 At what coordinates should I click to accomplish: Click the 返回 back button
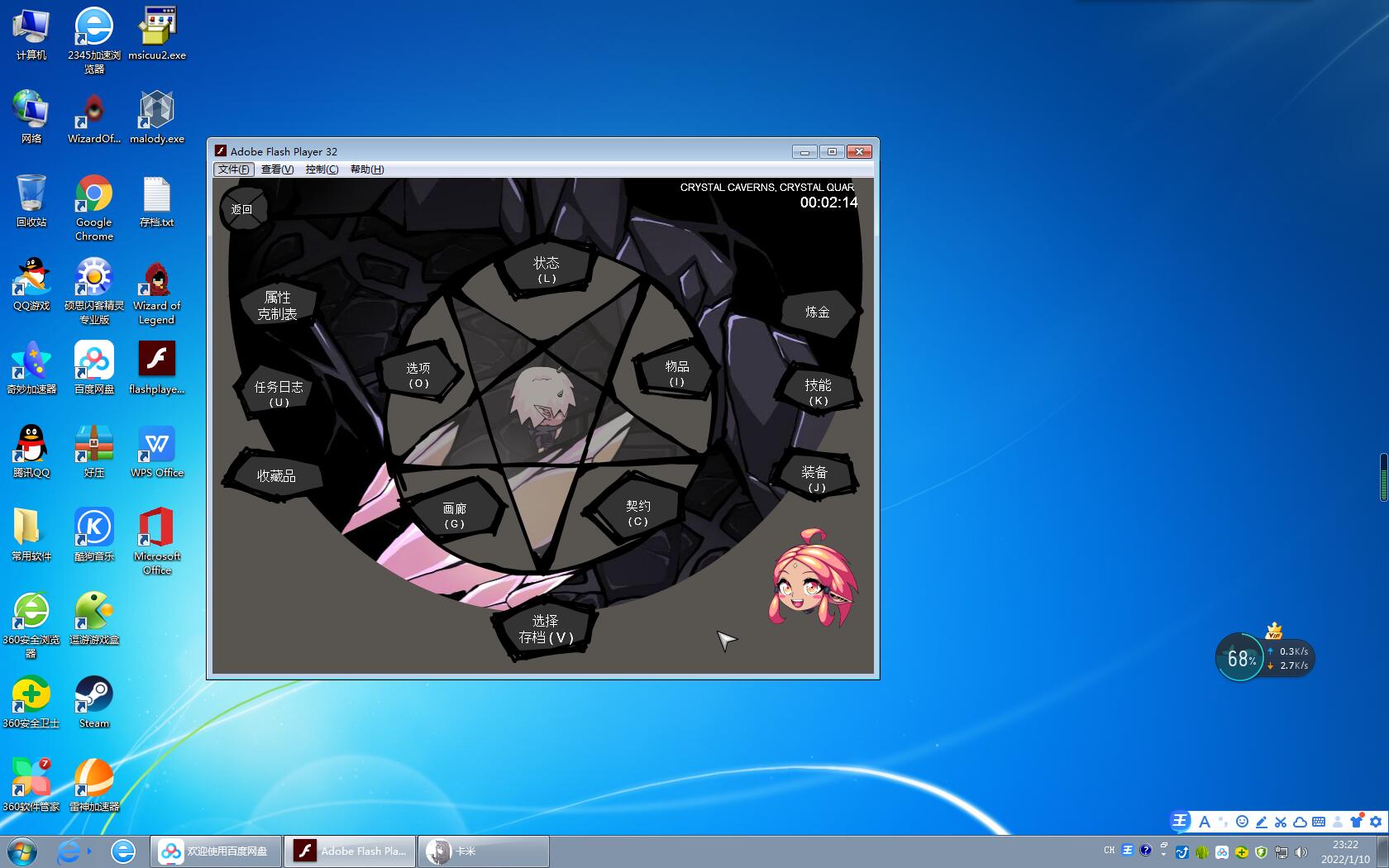[x=241, y=210]
